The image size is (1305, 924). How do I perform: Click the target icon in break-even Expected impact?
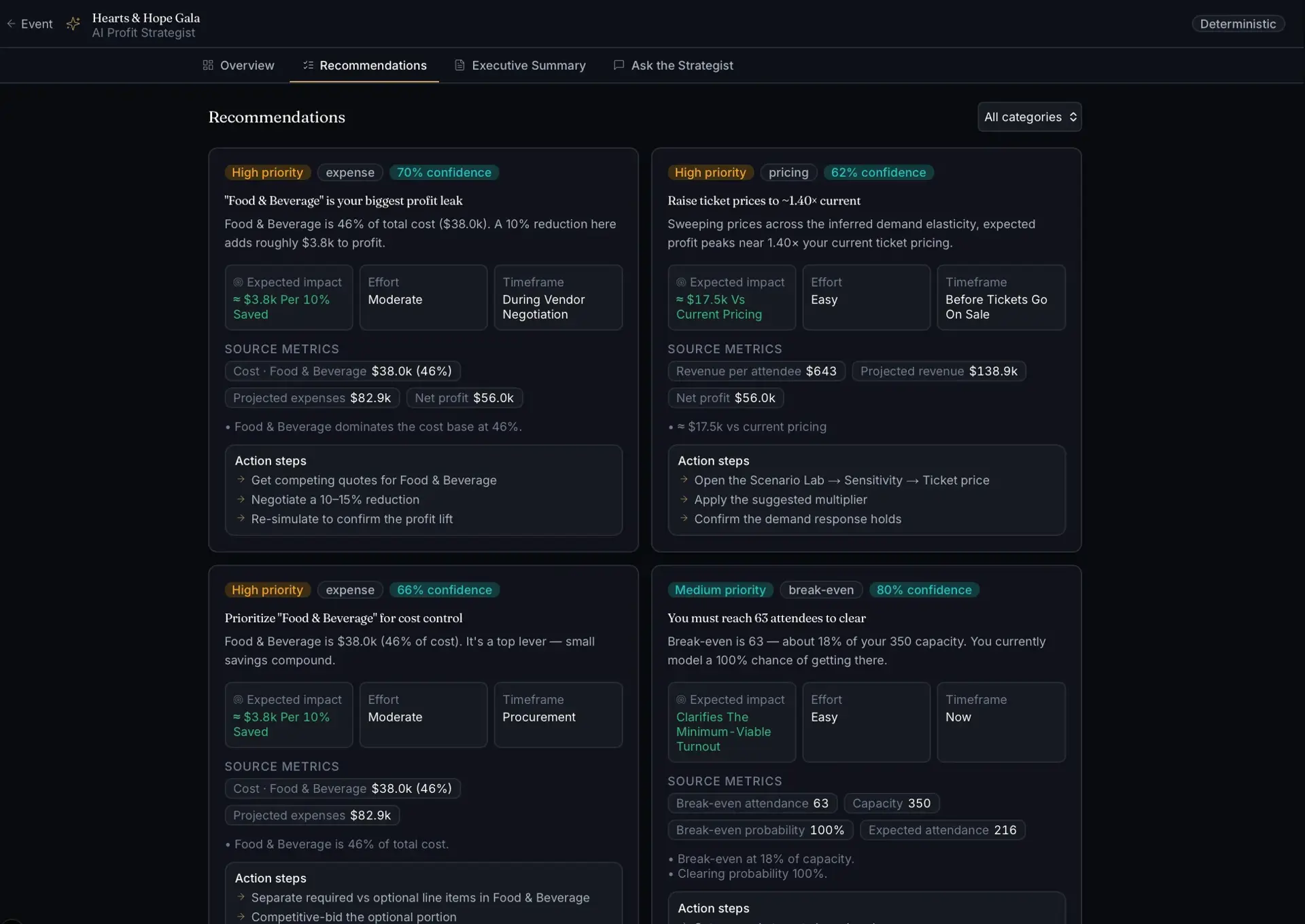click(681, 699)
